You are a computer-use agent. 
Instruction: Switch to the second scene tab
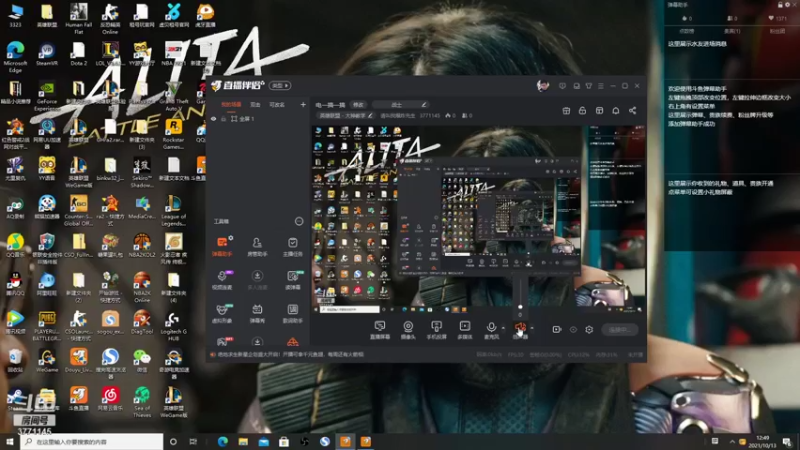(255, 105)
